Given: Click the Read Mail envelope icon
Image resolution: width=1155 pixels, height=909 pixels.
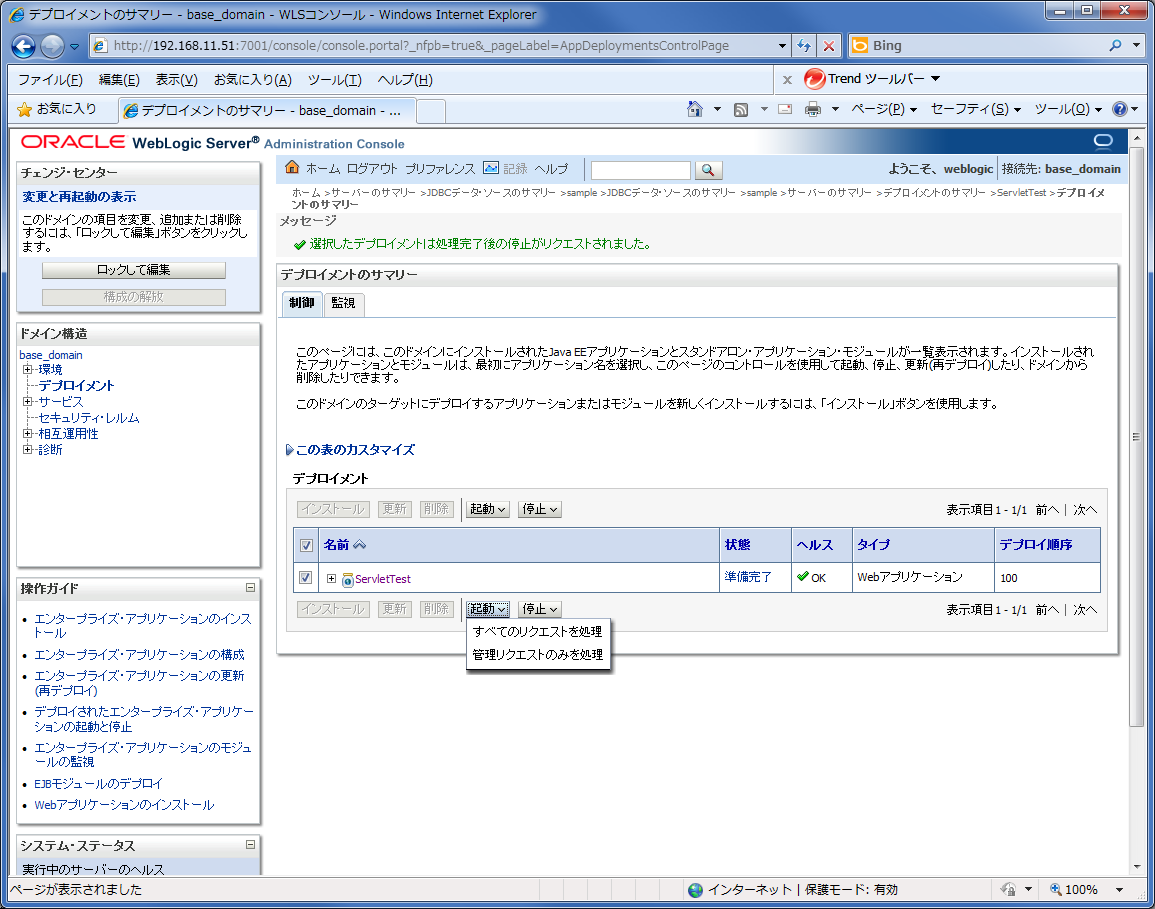Looking at the screenshot, I should (785, 110).
